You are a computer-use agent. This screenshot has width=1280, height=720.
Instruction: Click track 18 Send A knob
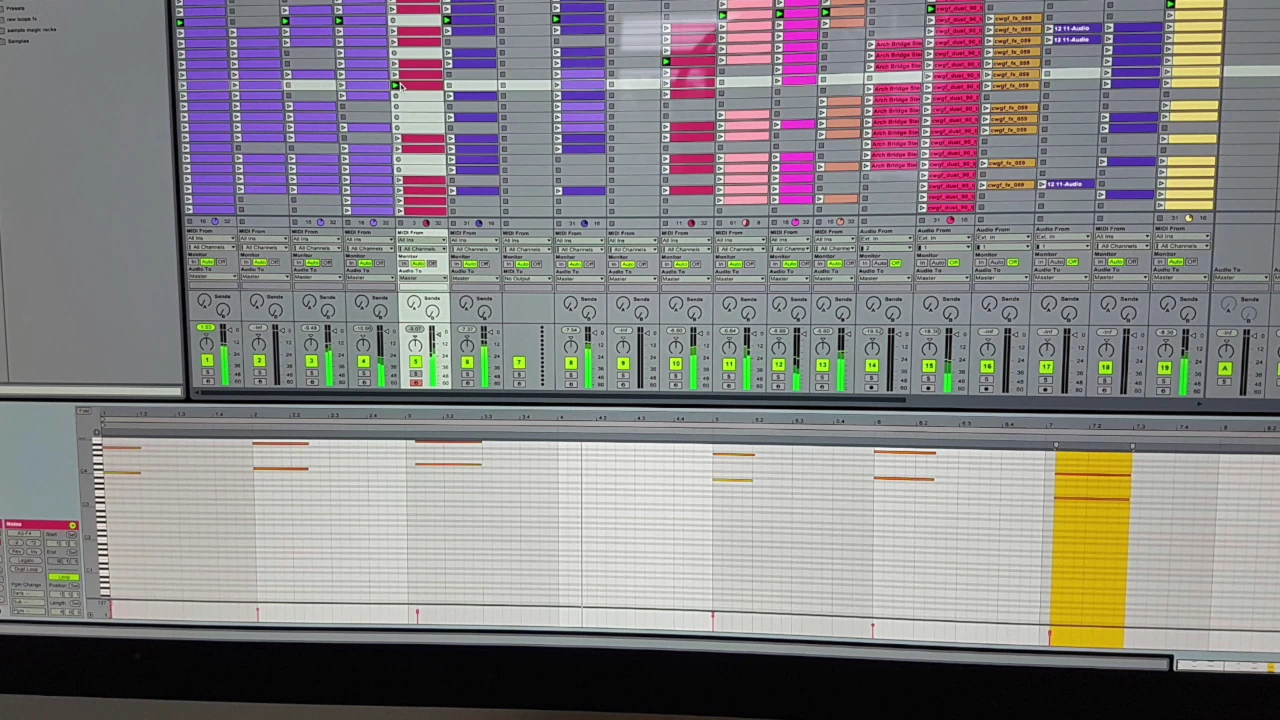pyautogui.click(x=1108, y=302)
